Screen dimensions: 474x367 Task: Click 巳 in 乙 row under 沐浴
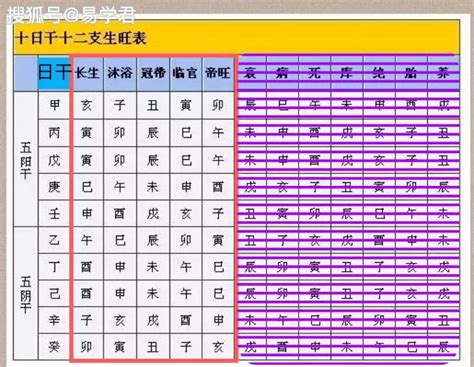tap(120, 240)
